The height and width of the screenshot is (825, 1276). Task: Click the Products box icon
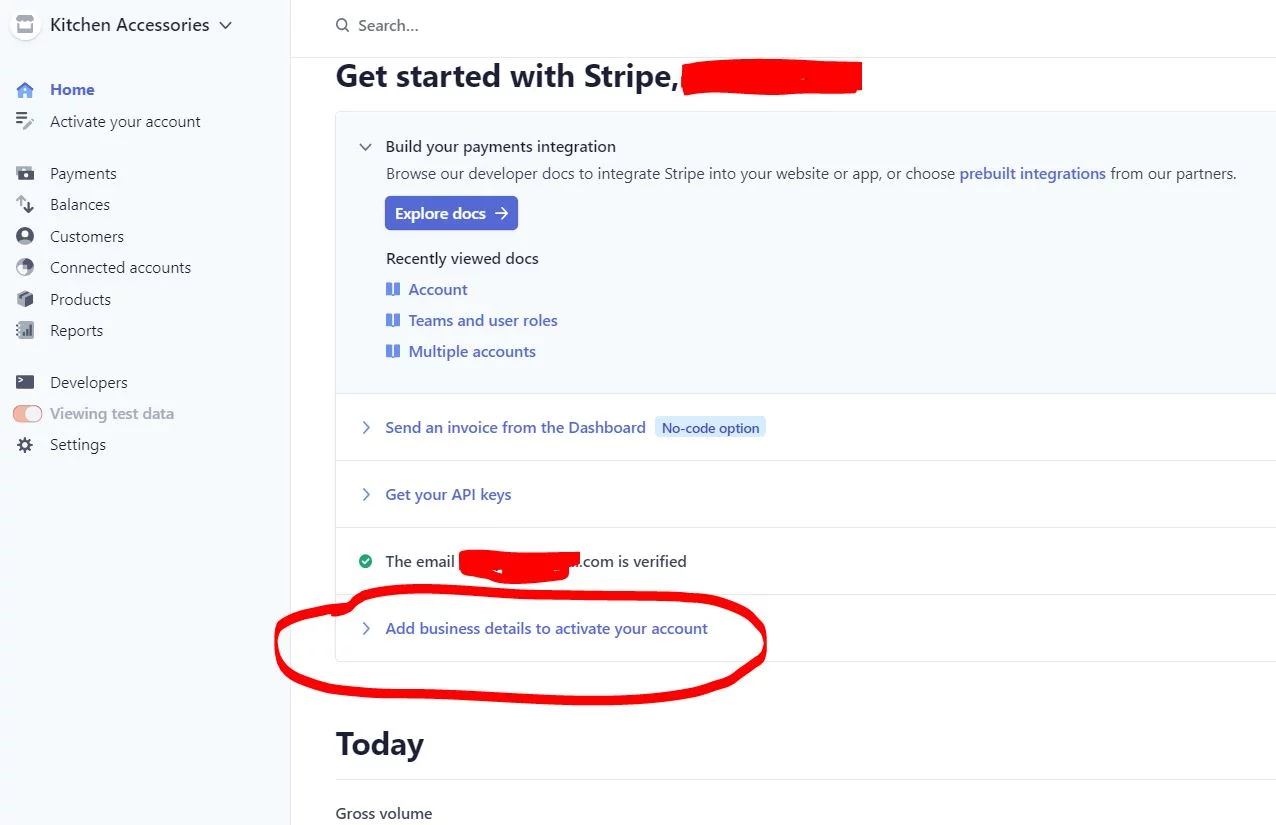coord(25,300)
